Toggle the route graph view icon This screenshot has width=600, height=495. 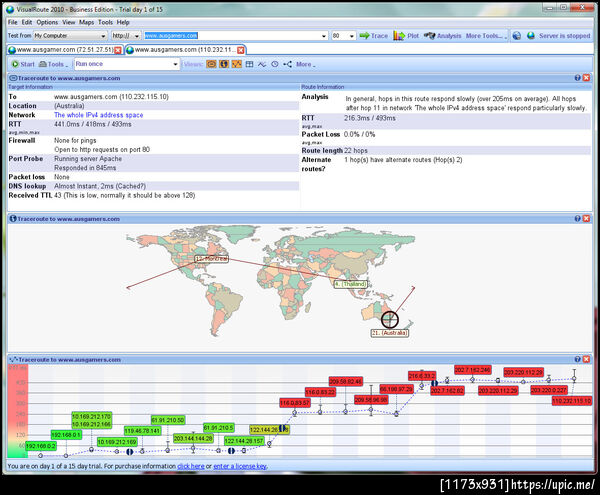pyautogui.click(x=237, y=64)
